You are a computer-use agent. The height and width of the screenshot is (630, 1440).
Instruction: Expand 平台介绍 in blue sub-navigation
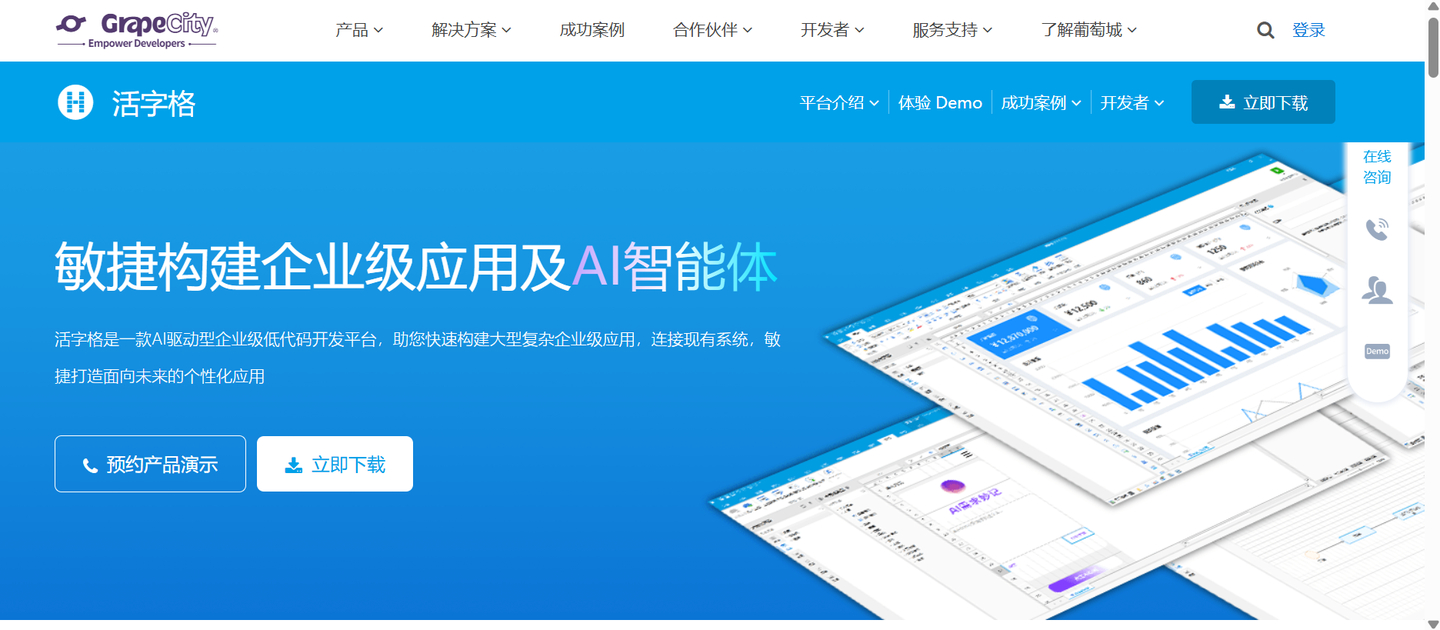pyautogui.click(x=839, y=102)
